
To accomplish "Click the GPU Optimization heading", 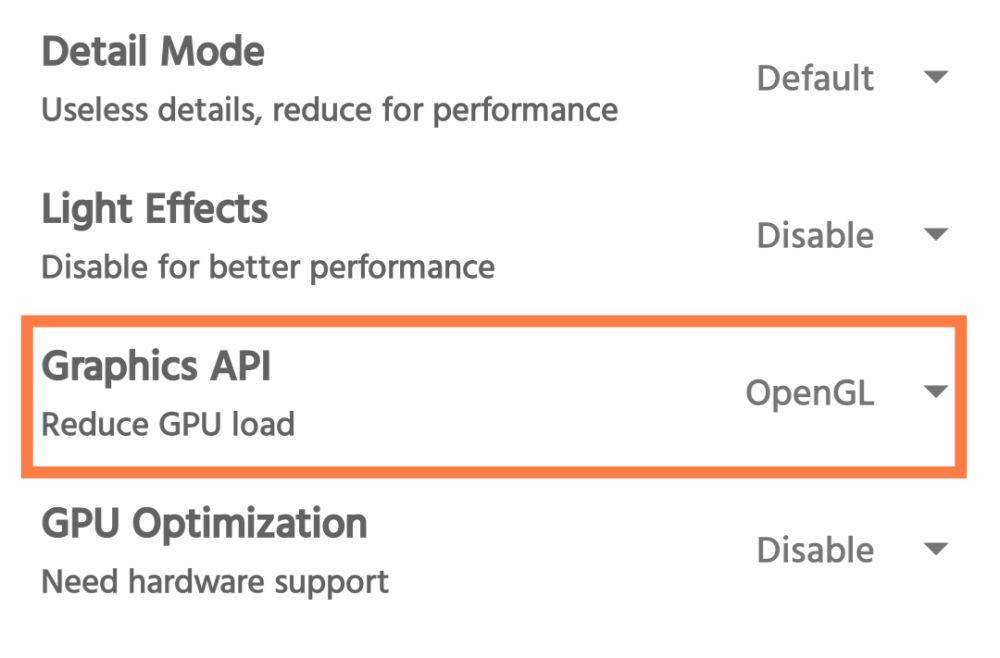I will coord(204,524).
